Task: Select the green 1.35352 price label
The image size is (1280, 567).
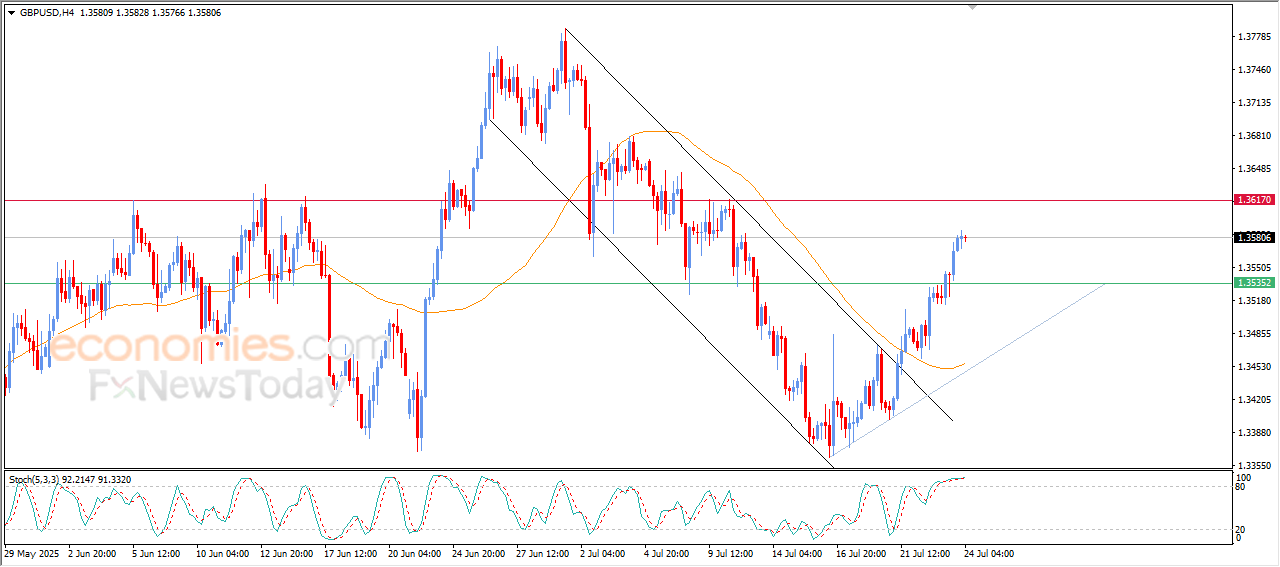Action: (x=1254, y=283)
